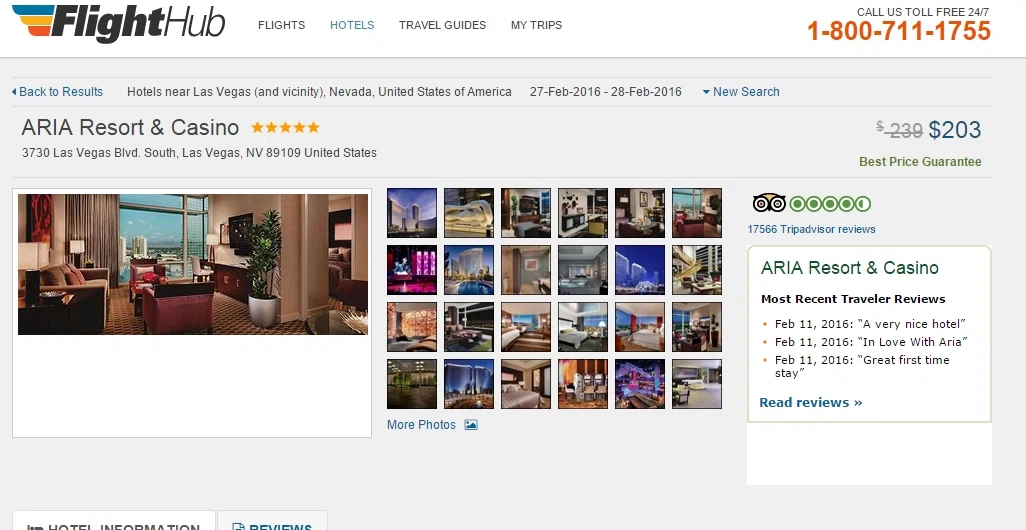
Task: Click the large main hotel suite photo
Action: pos(193,264)
